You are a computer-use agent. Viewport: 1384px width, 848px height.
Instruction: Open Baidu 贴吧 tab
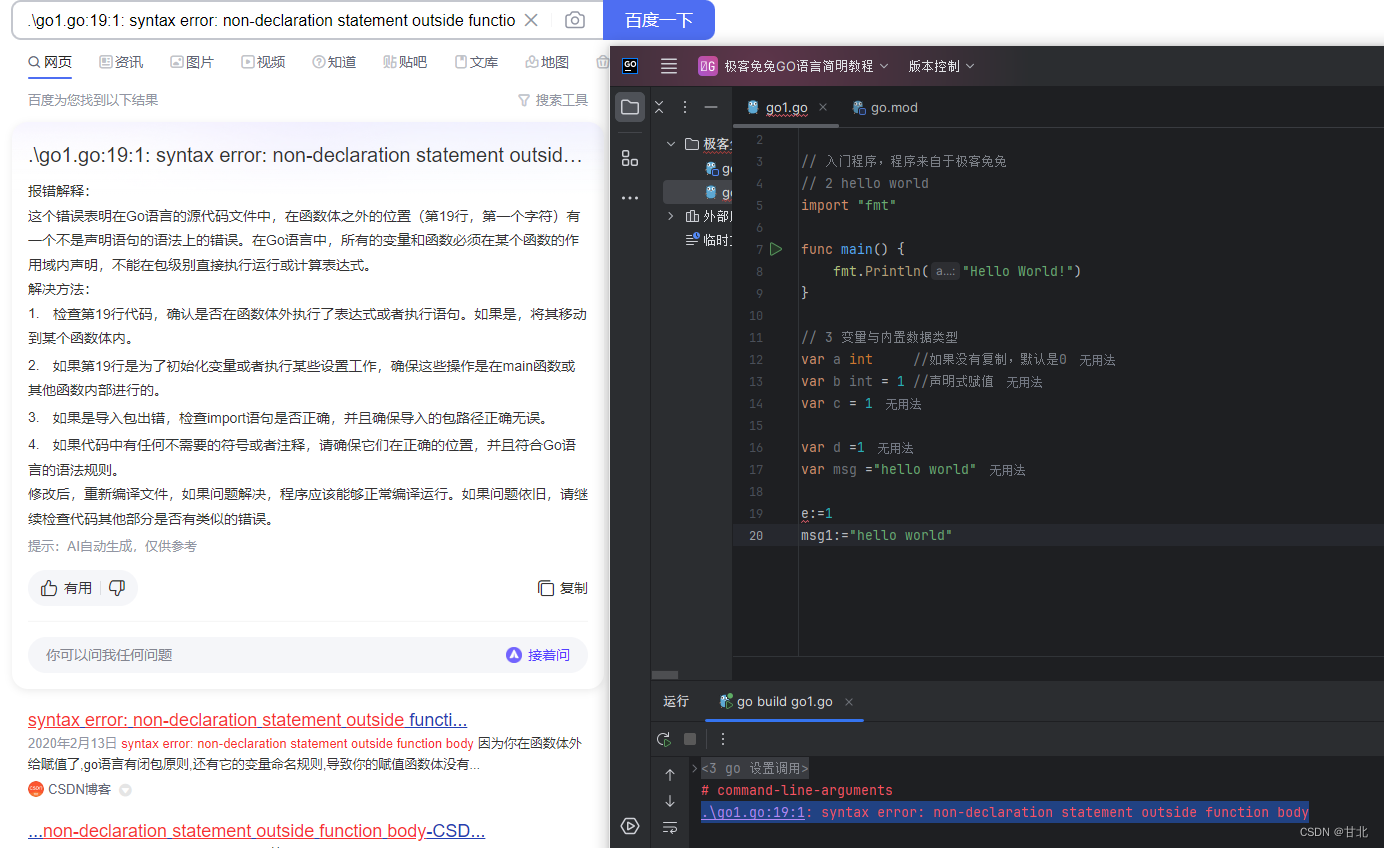tap(405, 62)
